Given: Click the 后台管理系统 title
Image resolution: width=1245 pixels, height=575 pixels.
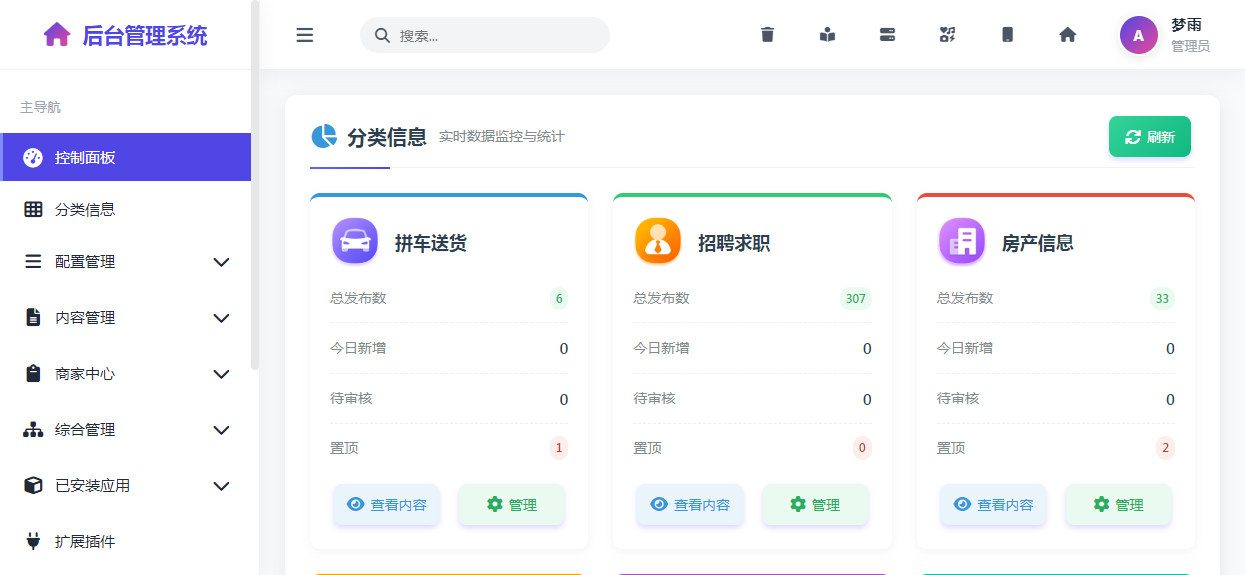Looking at the screenshot, I should tap(145, 35).
